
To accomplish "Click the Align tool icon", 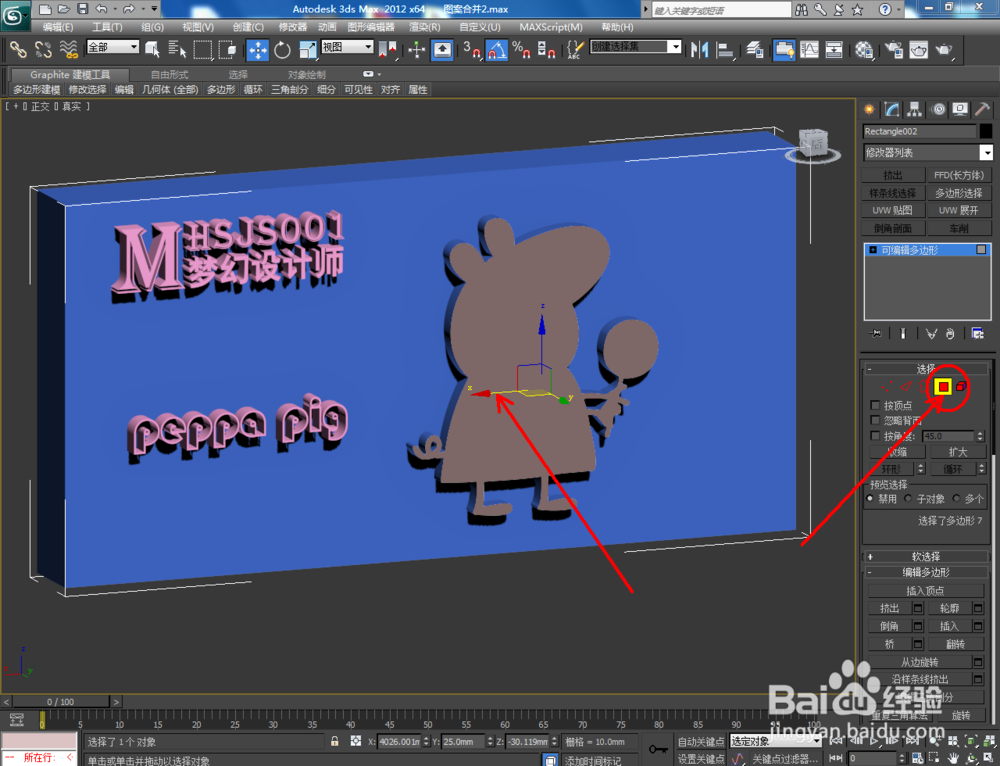I will 724,49.
